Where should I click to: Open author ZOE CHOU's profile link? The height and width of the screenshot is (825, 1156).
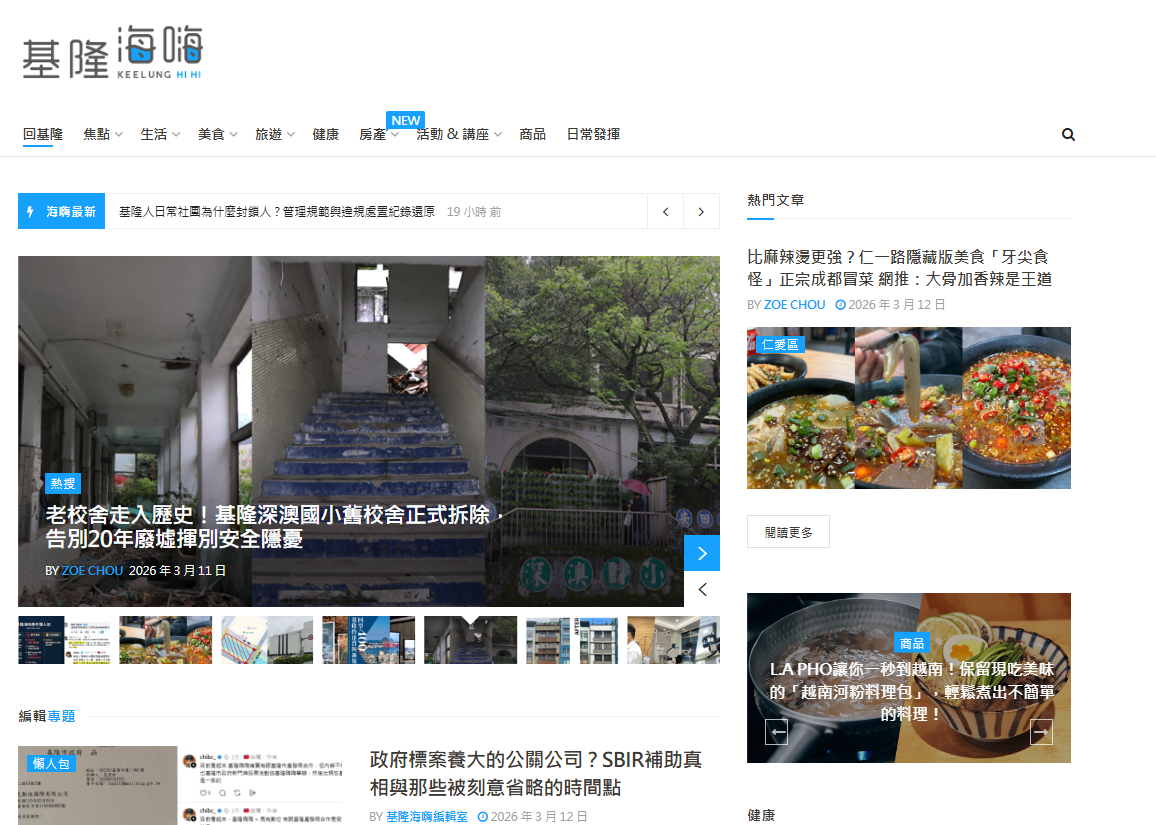pyautogui.click(x=795, y=304)
